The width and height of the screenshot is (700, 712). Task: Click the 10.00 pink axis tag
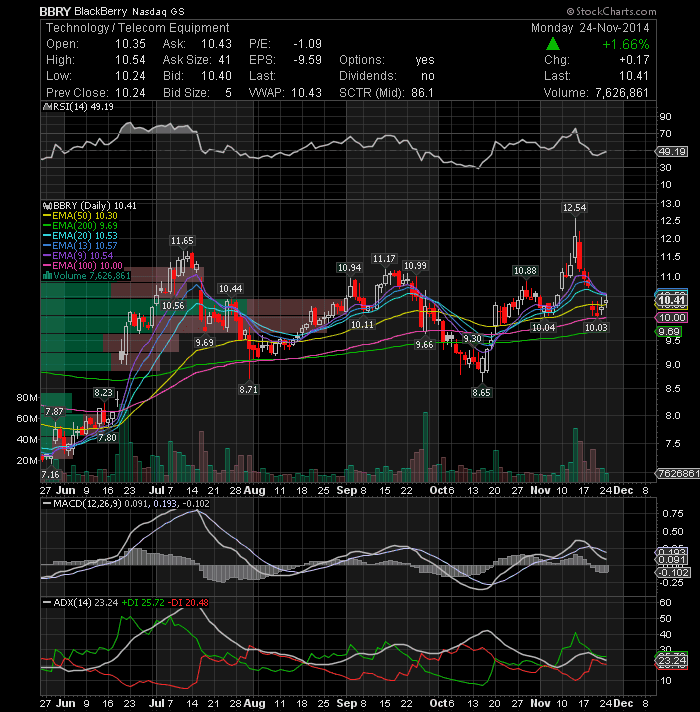(x=672, y=318)
